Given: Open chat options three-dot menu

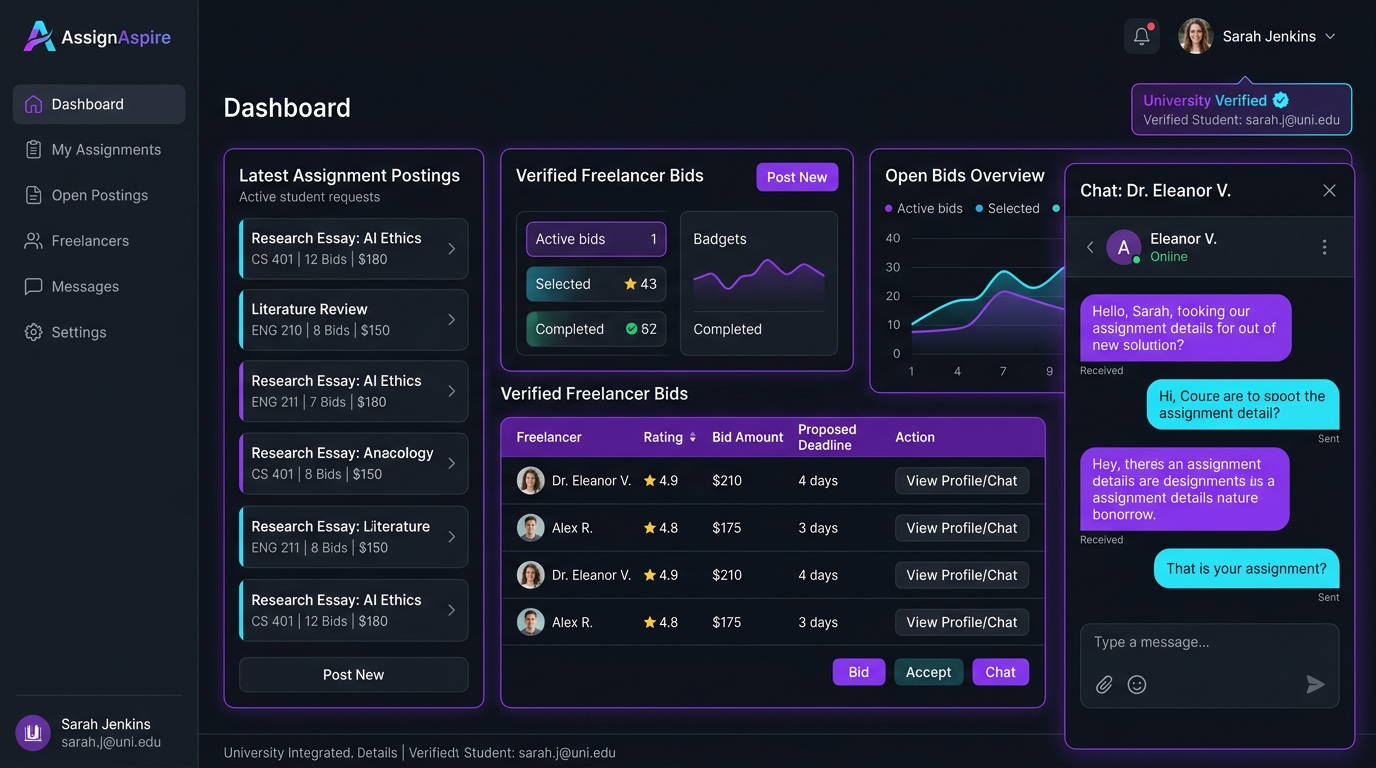Looking at the screenshot, I should (1324, 247).
